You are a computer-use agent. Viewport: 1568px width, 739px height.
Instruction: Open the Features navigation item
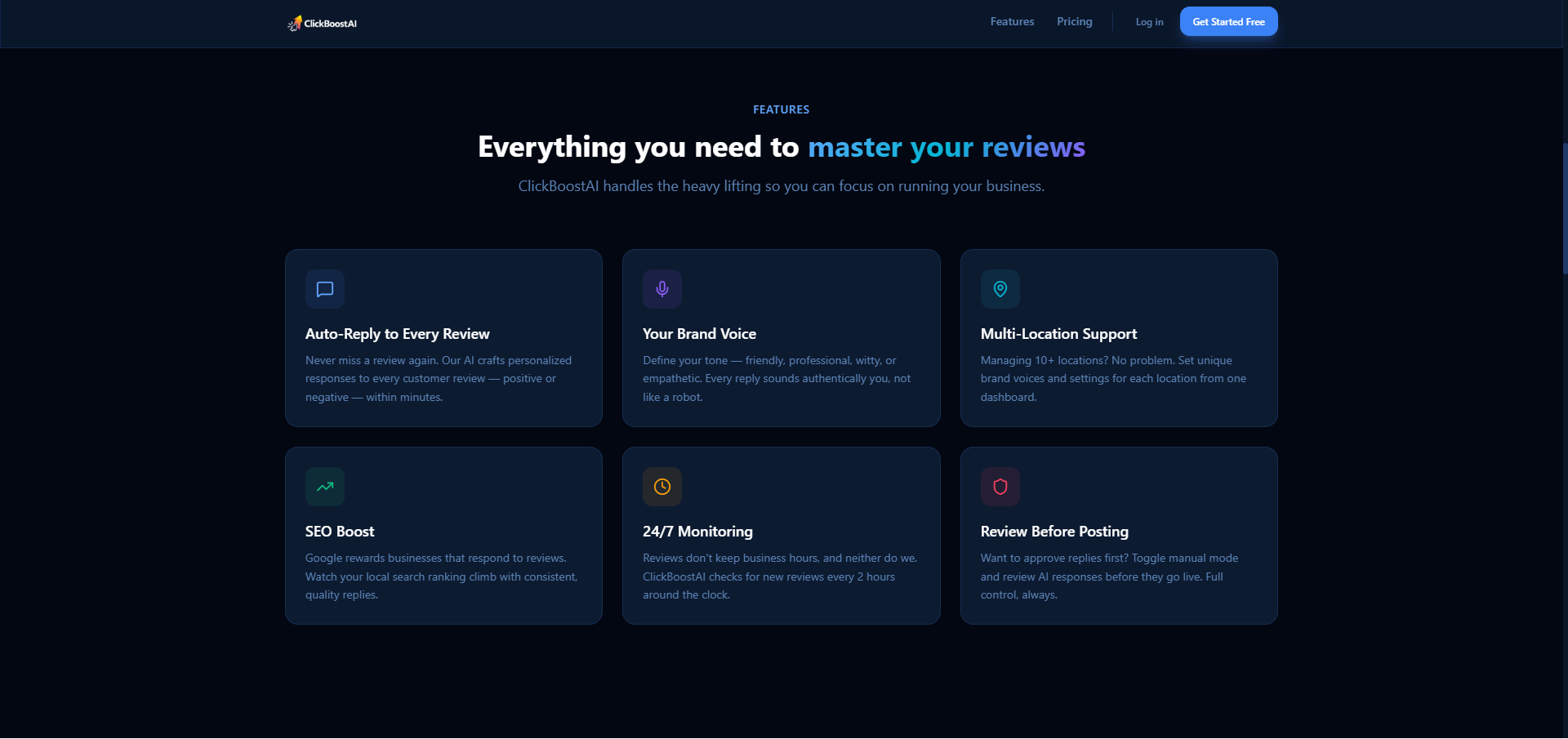1011,21
